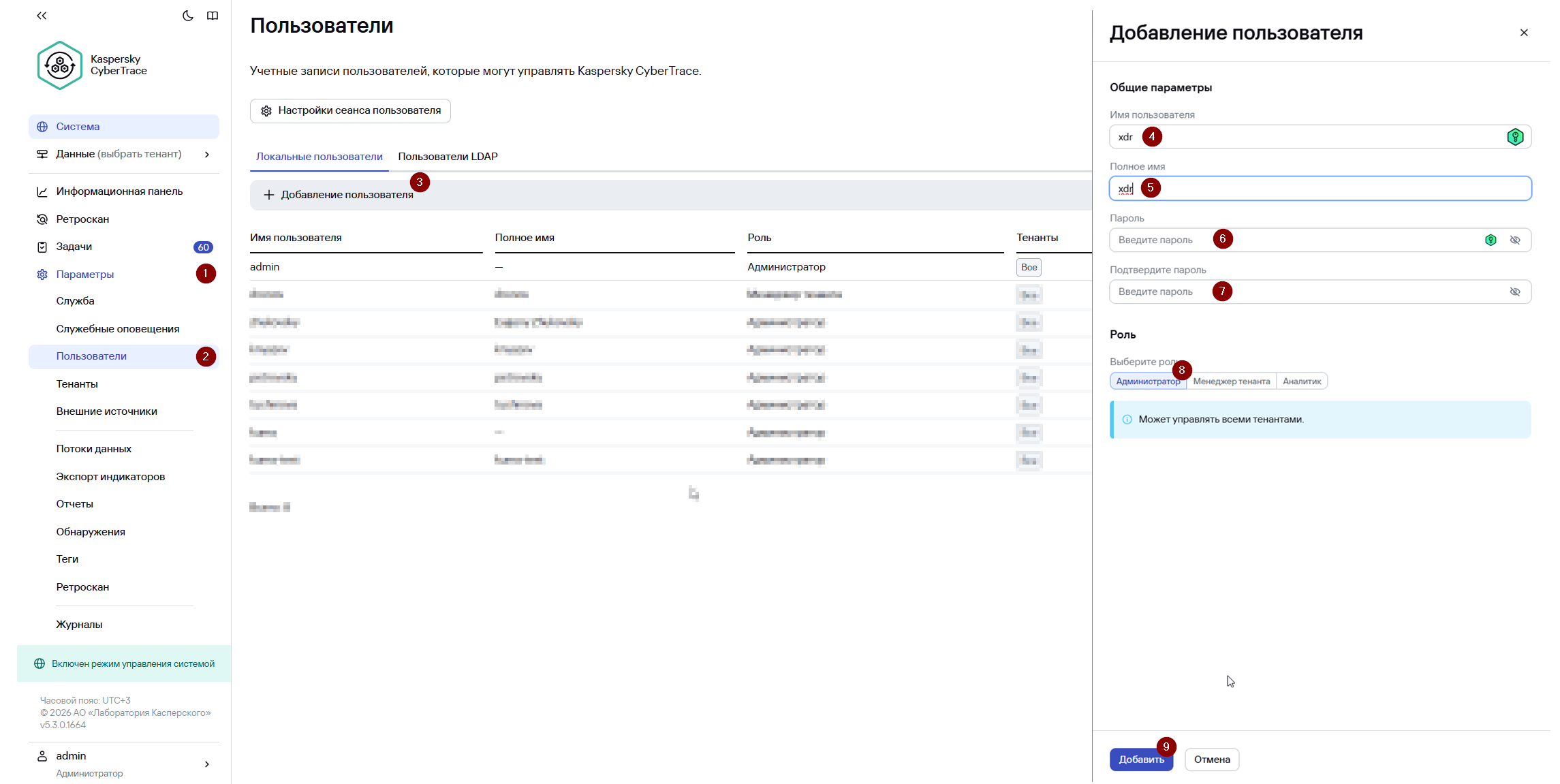The height and width of the screenshot is (784, 1560).
Task: Select the admin user row name
Action: [x=265, y=267]
